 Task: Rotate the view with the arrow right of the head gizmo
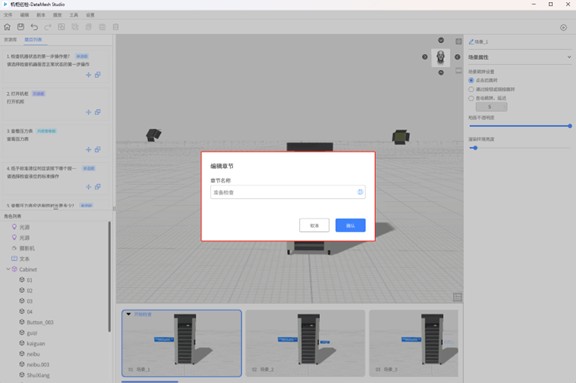coord(457,57)
